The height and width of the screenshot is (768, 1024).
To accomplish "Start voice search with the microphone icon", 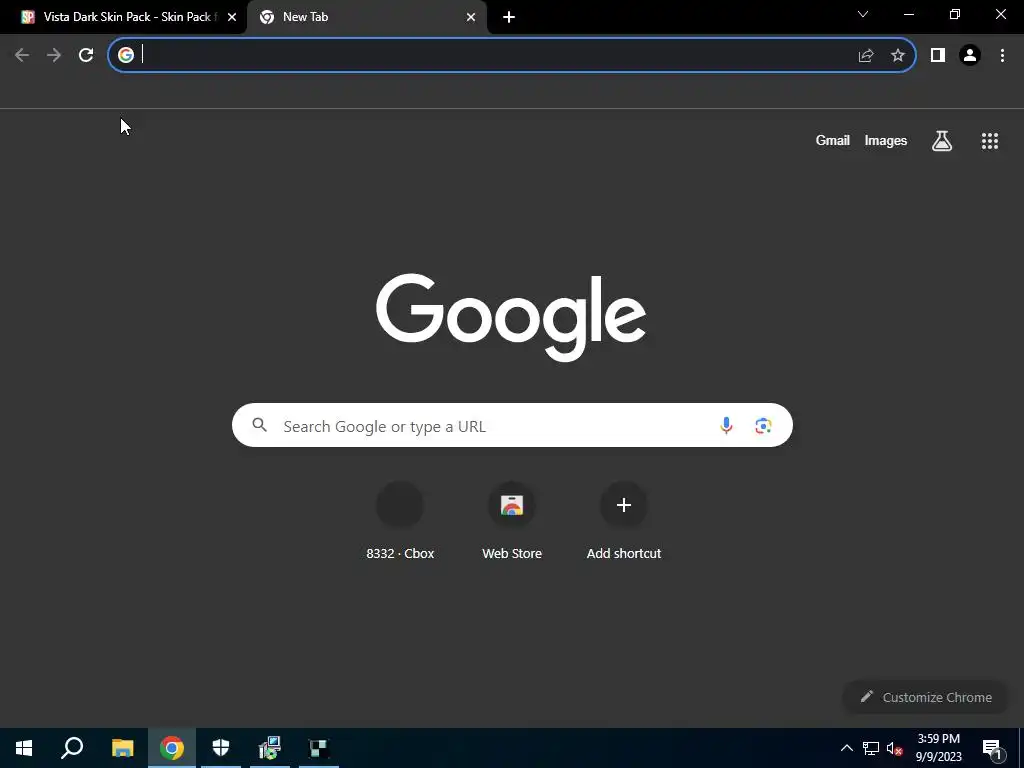I will tap(726, 426).
